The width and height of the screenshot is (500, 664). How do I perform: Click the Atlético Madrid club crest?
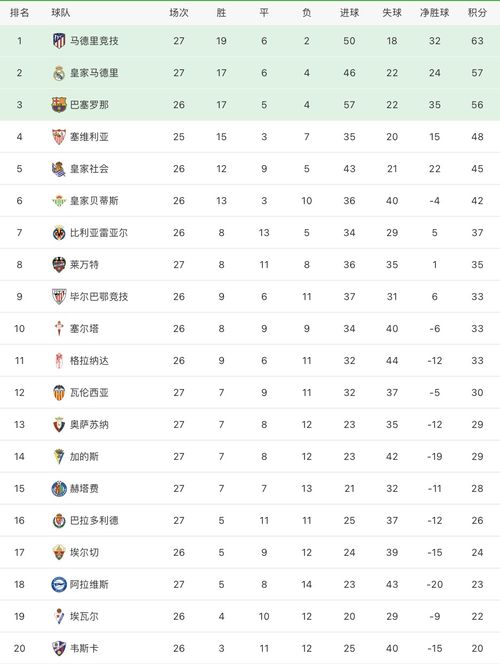tap(59, 41)
